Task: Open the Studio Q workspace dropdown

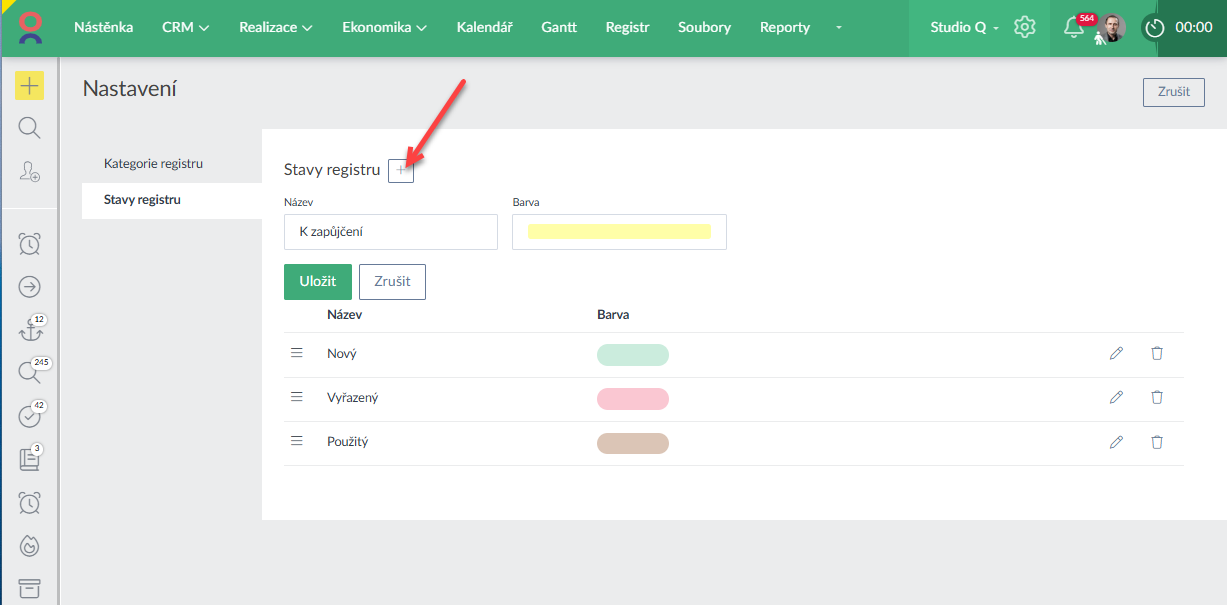Action: [x=964, y=28]
